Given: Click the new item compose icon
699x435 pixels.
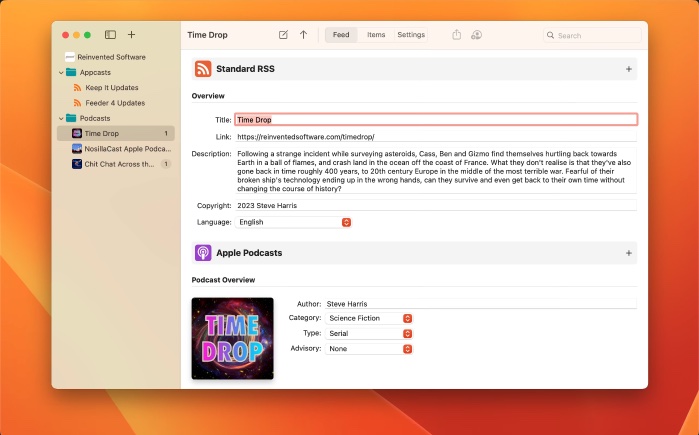Looking at the screenshot, I should click(283, 35).
